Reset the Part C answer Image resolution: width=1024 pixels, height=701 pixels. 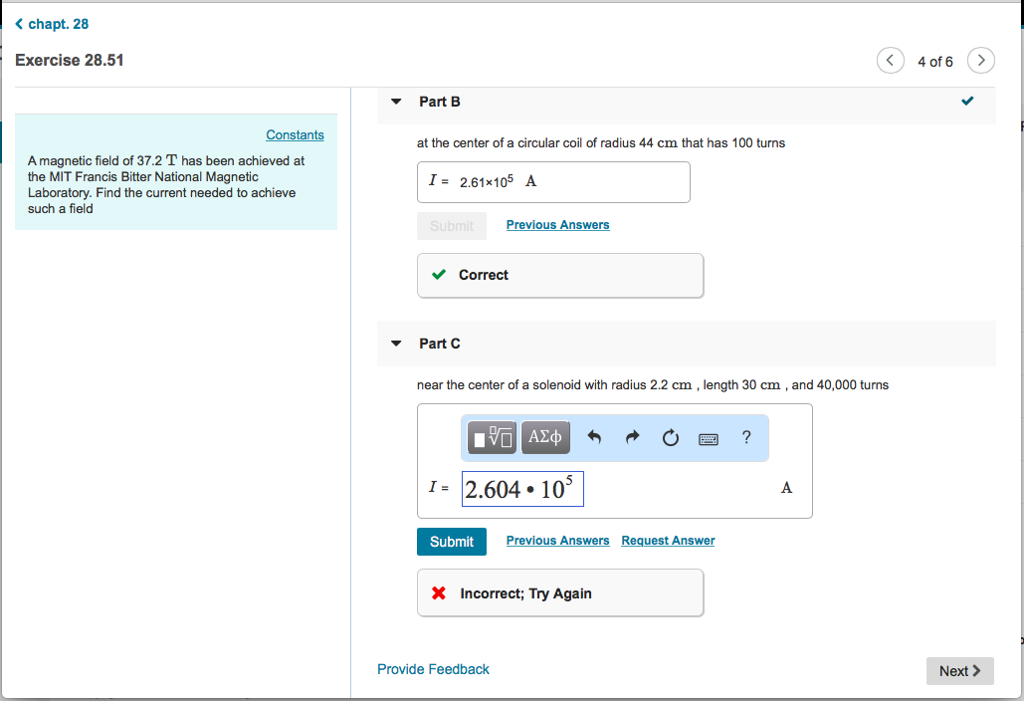click(x=670, y=438)
